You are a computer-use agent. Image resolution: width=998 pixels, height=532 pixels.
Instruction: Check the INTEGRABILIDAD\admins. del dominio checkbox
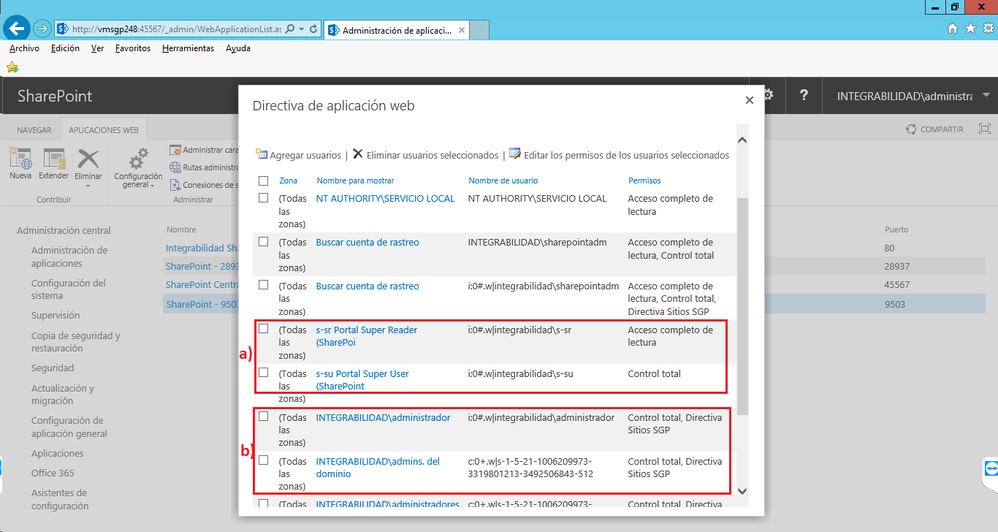pos(263,460)
